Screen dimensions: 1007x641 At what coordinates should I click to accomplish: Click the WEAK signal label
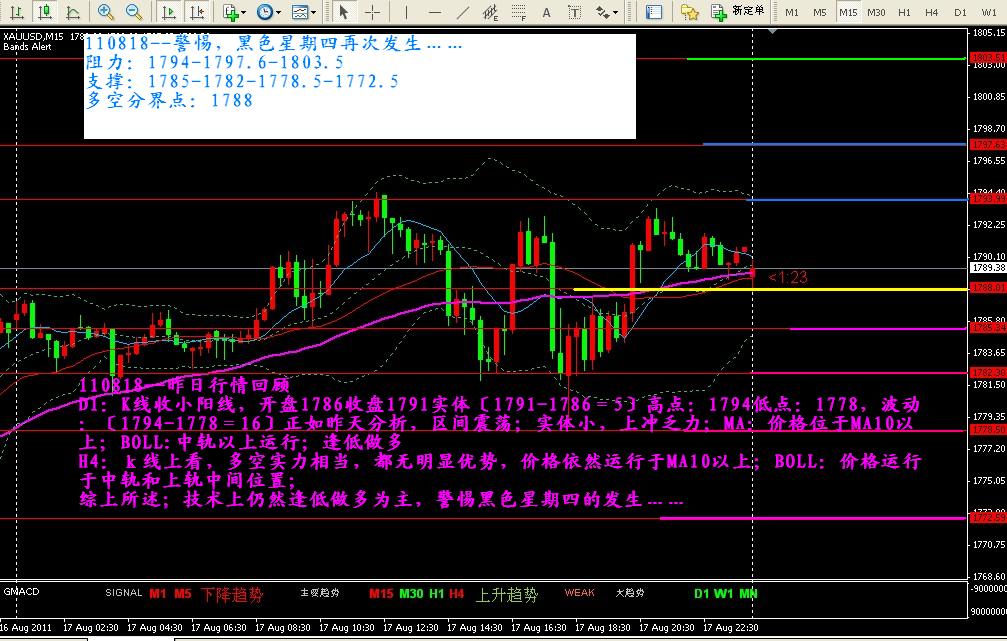(x=579, y=593)
